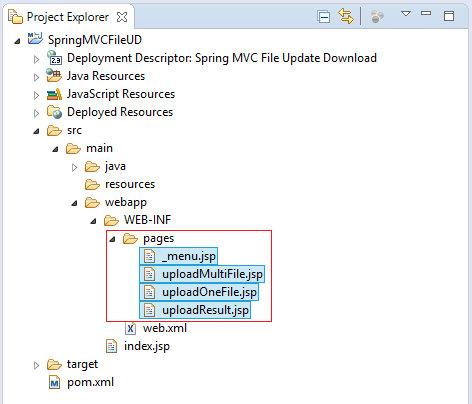Click the Deployed Resources folder icon
The width and height of the screenshot is (472, 404).
pyautogui.click(x=54, y=112)
